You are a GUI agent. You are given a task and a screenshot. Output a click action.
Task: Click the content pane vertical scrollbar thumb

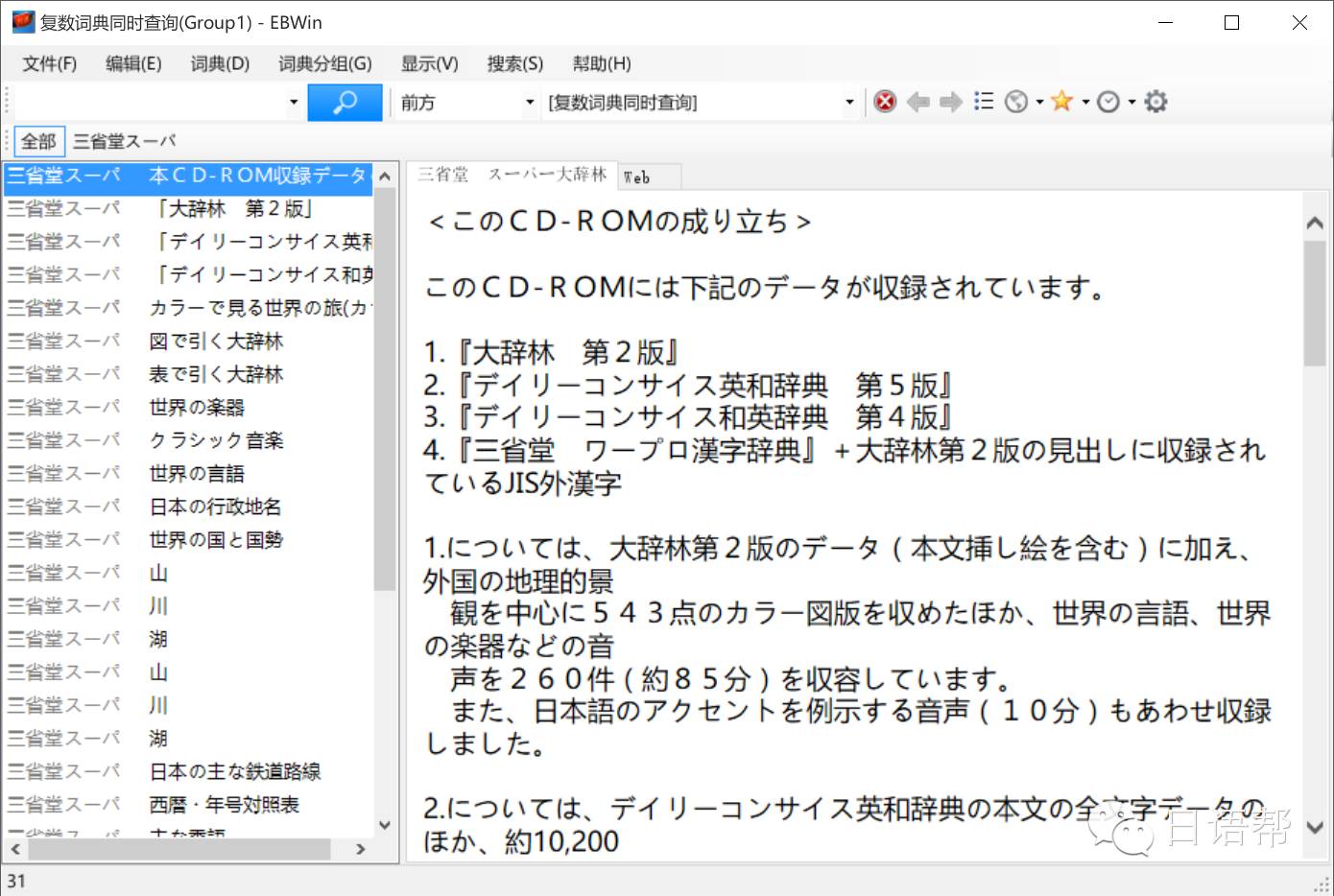pyautogui.click(x=1316, y=303)
